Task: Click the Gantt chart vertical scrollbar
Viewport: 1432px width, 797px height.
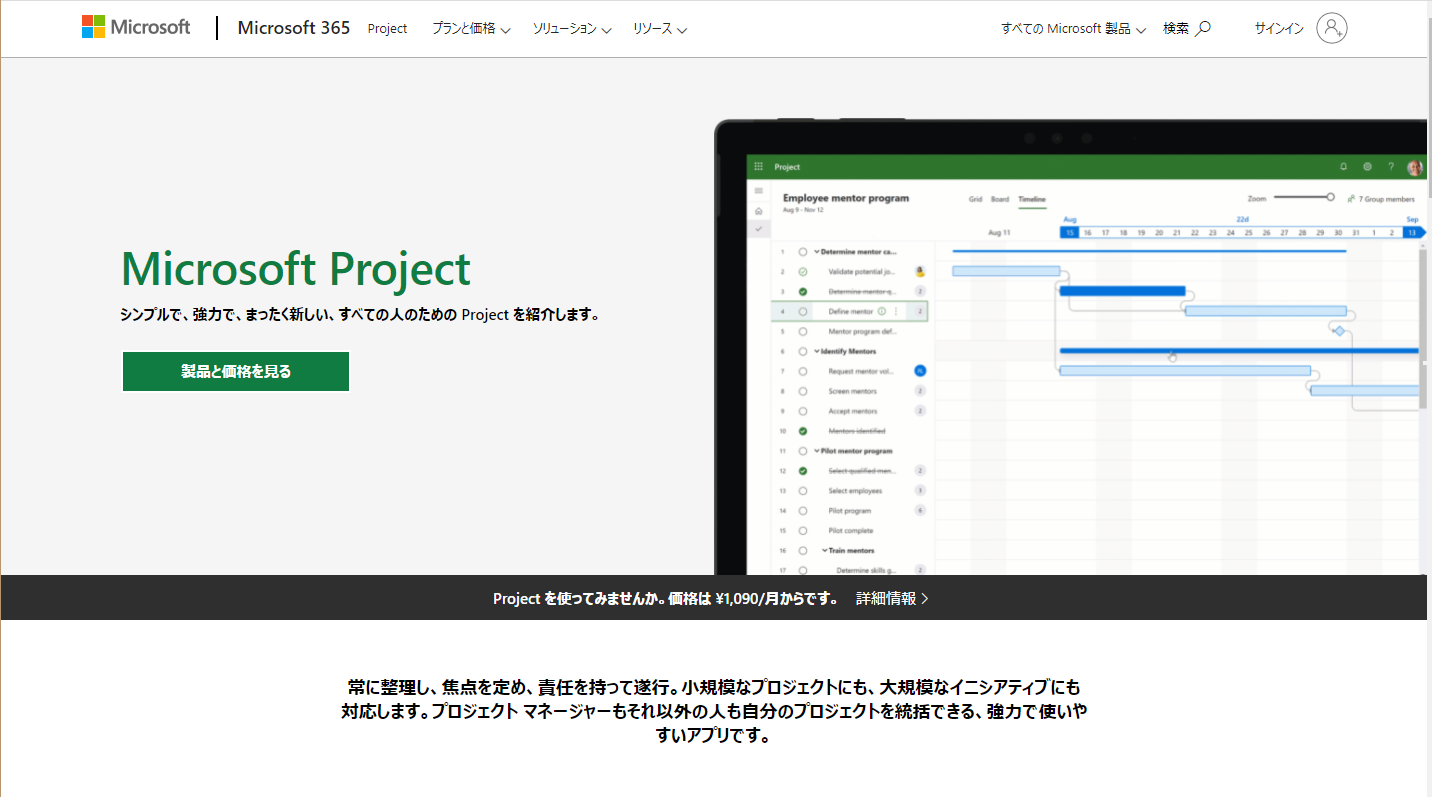Action: [x=1422, y=328]
